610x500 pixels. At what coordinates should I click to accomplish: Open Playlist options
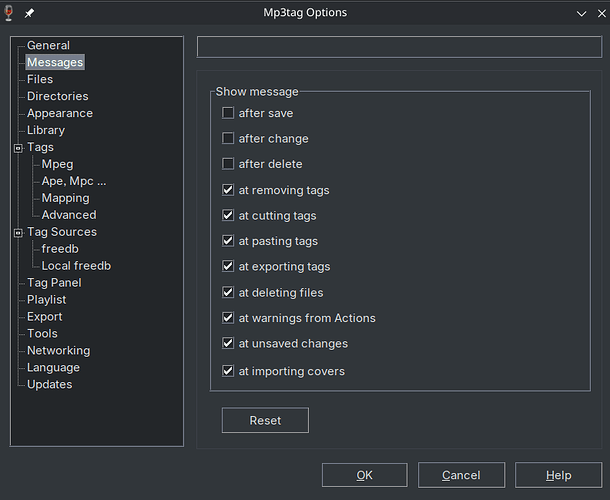pos(46,300)
